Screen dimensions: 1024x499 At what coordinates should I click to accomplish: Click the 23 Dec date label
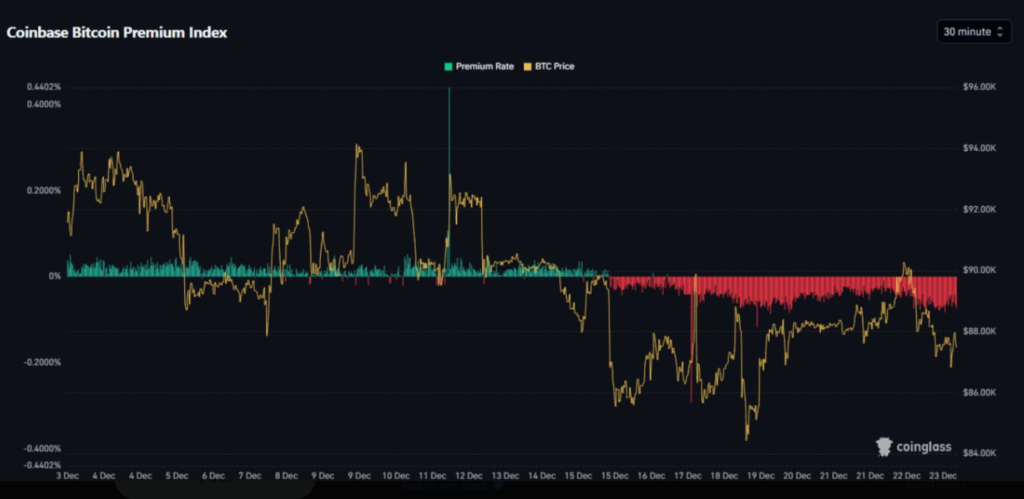(x=943, y=476)
